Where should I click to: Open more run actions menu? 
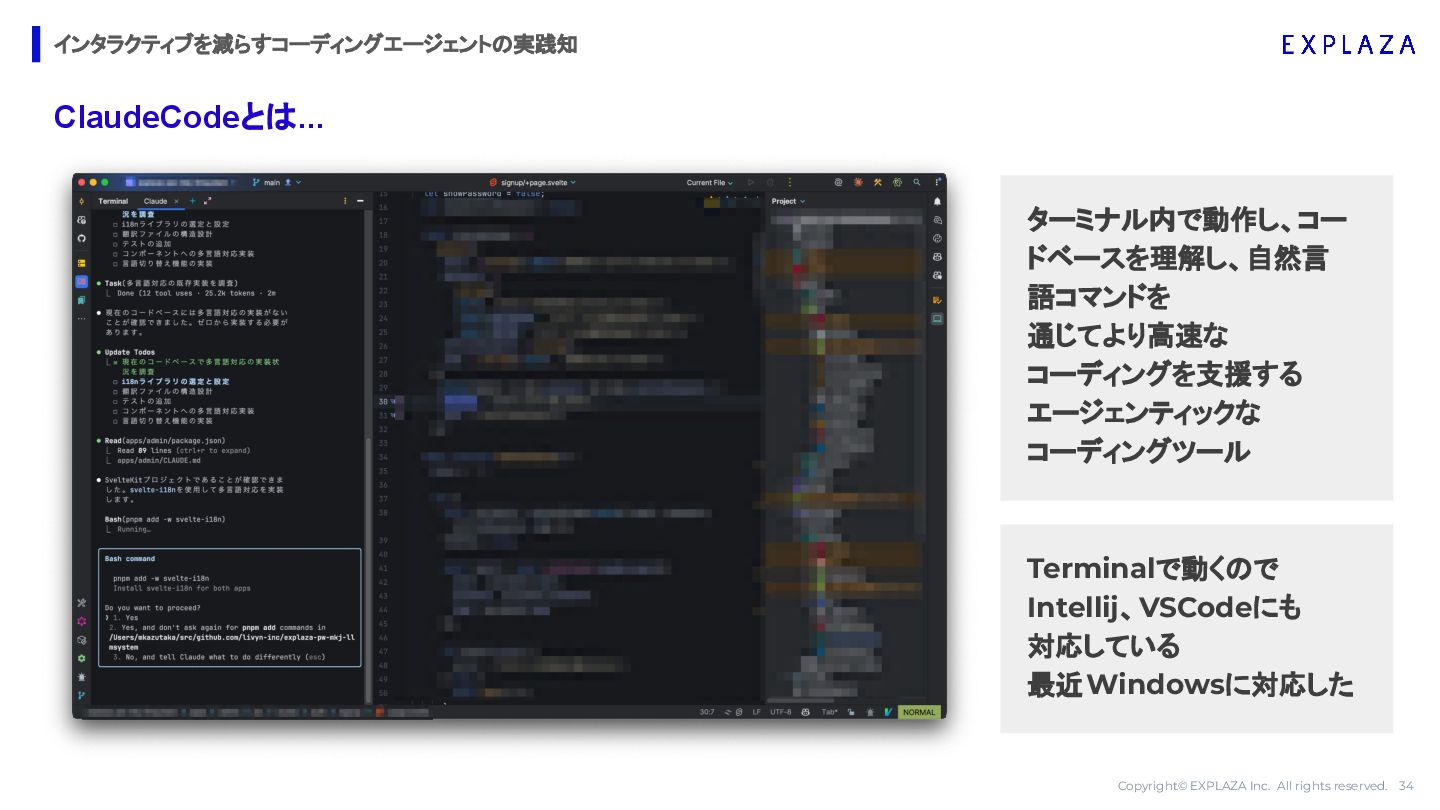pos(789,183)
